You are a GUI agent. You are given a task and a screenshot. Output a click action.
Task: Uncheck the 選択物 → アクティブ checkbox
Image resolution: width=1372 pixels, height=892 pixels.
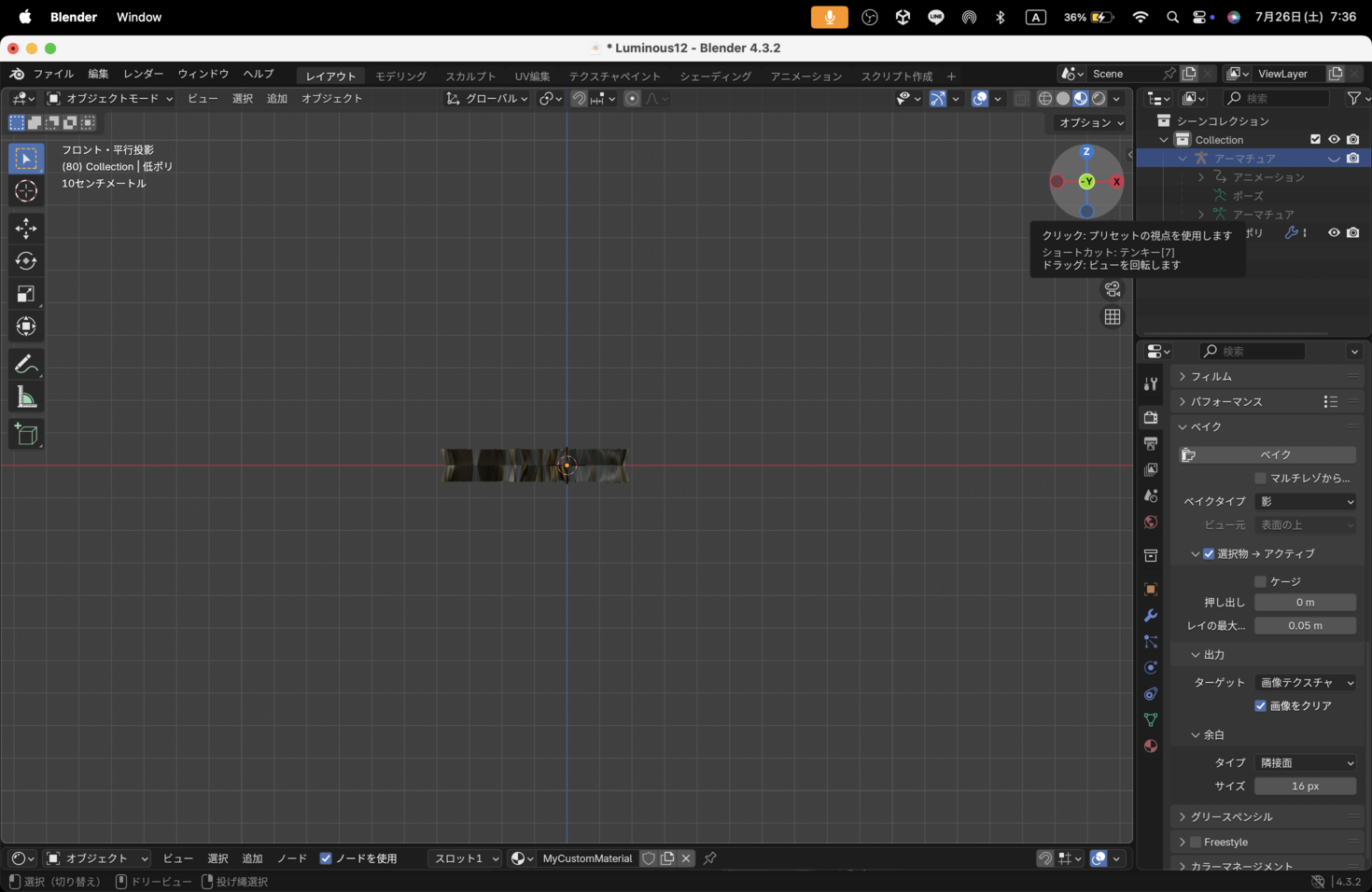pyautogui.click(x=1209, y=554)
